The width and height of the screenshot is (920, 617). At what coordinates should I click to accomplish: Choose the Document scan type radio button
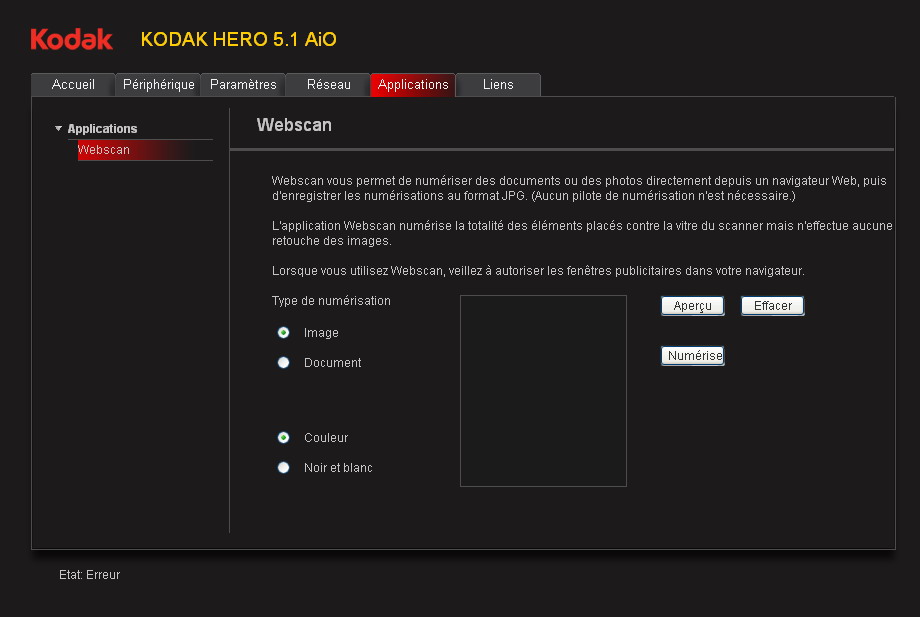tap(284, 363)
